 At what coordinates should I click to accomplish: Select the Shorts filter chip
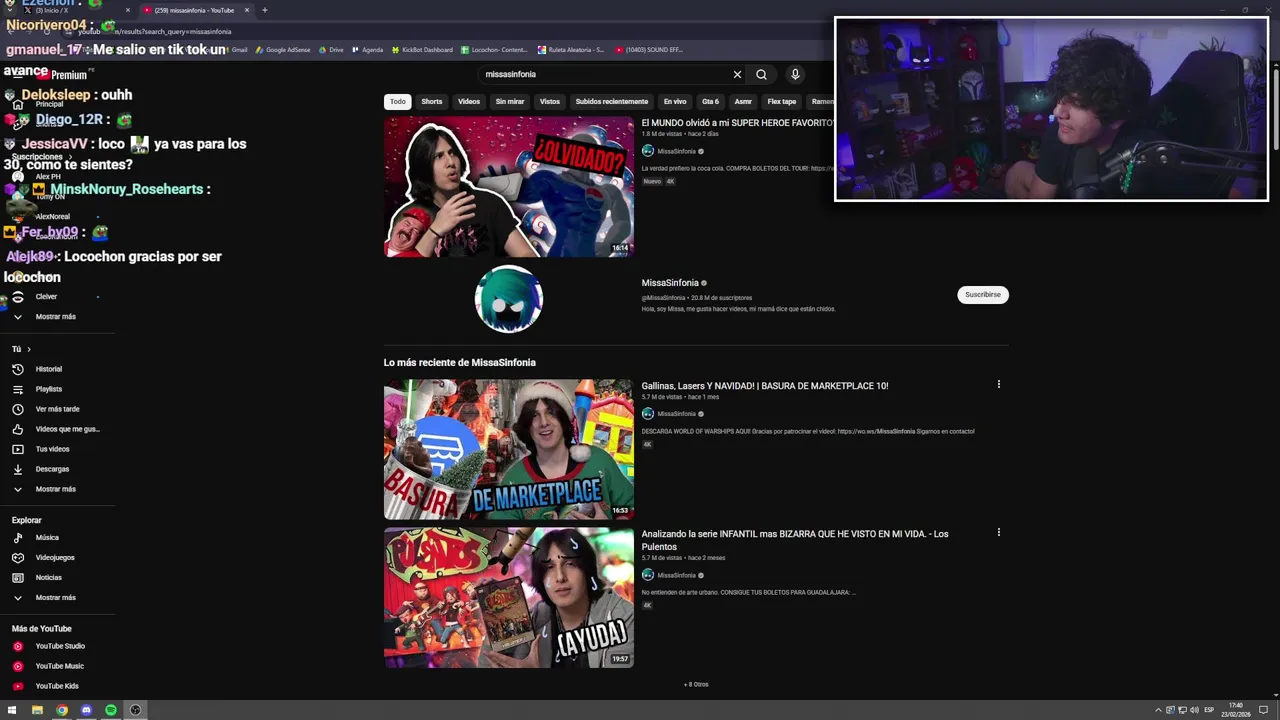(432, 101)
